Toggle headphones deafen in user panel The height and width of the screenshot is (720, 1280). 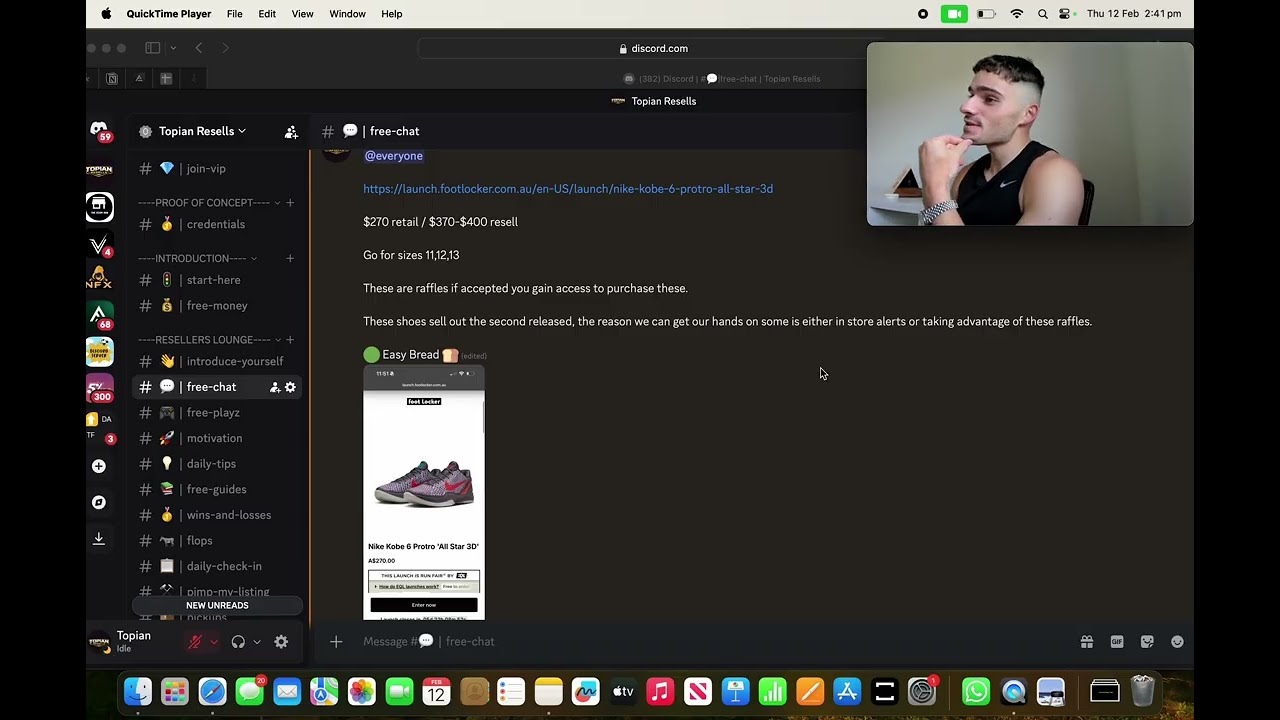[x=238, y=642]
